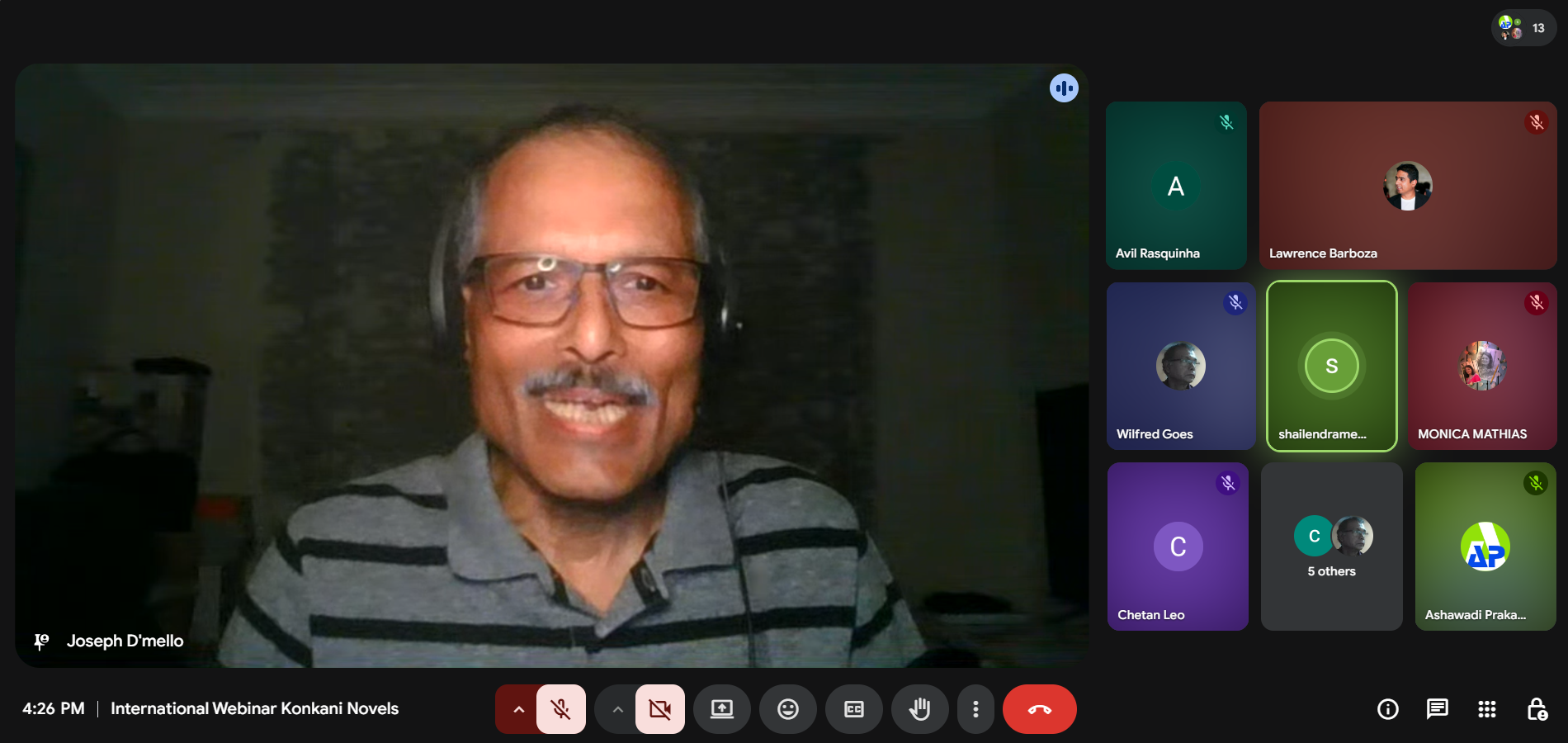This screenshot has width=1568, height=743.
Task: Unmute the microphone button
Action: (x=561, y=709)
